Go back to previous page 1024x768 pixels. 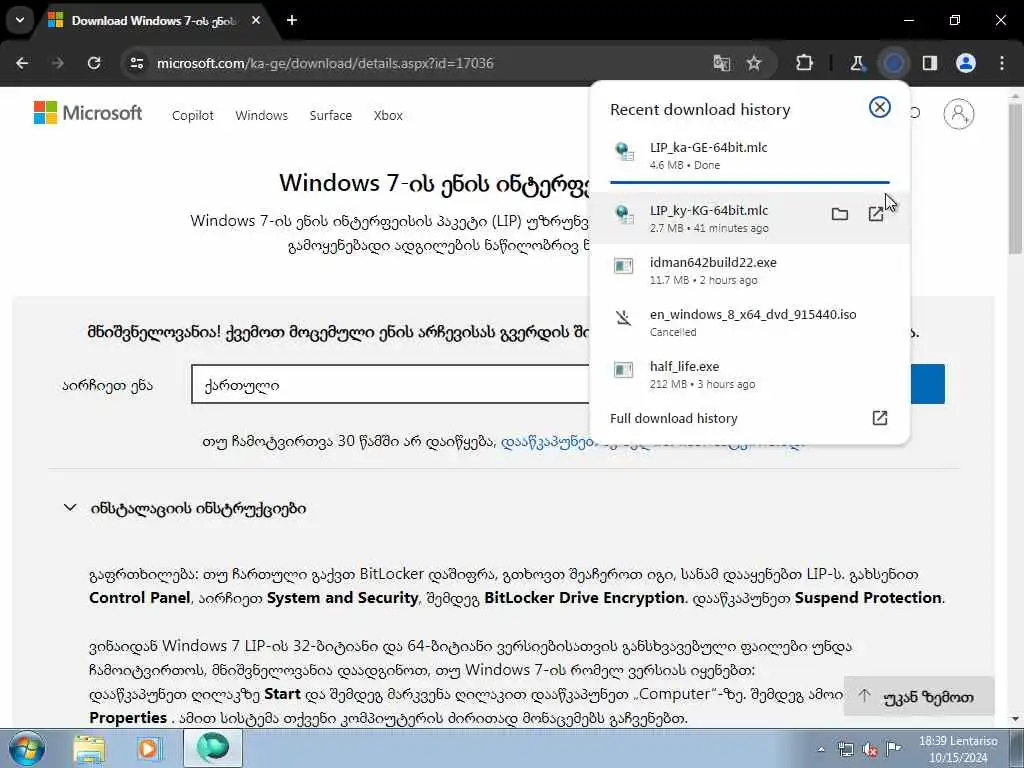click(x=22, y=63)
